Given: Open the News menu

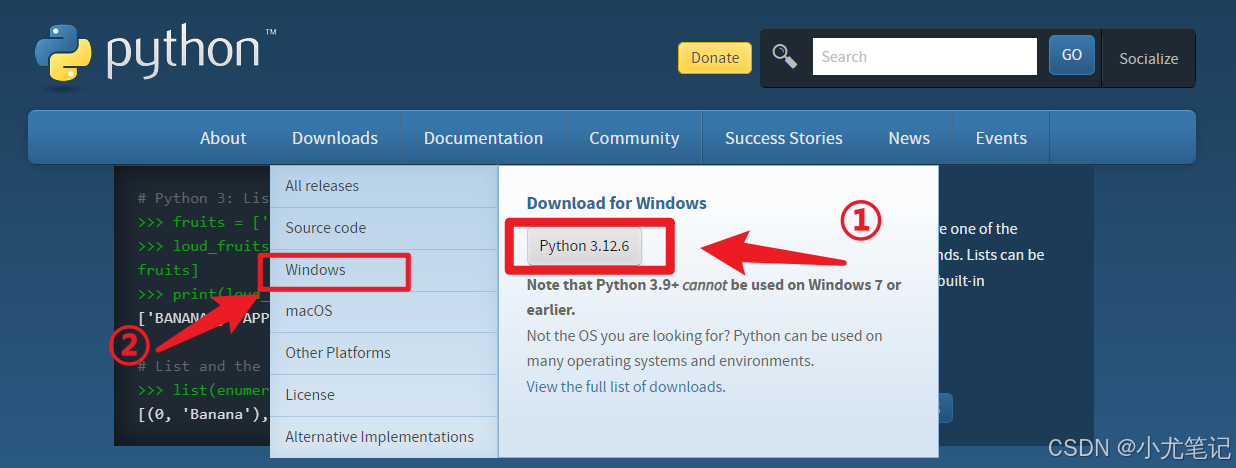Looking at the screenshot, I should coord(909,138).
